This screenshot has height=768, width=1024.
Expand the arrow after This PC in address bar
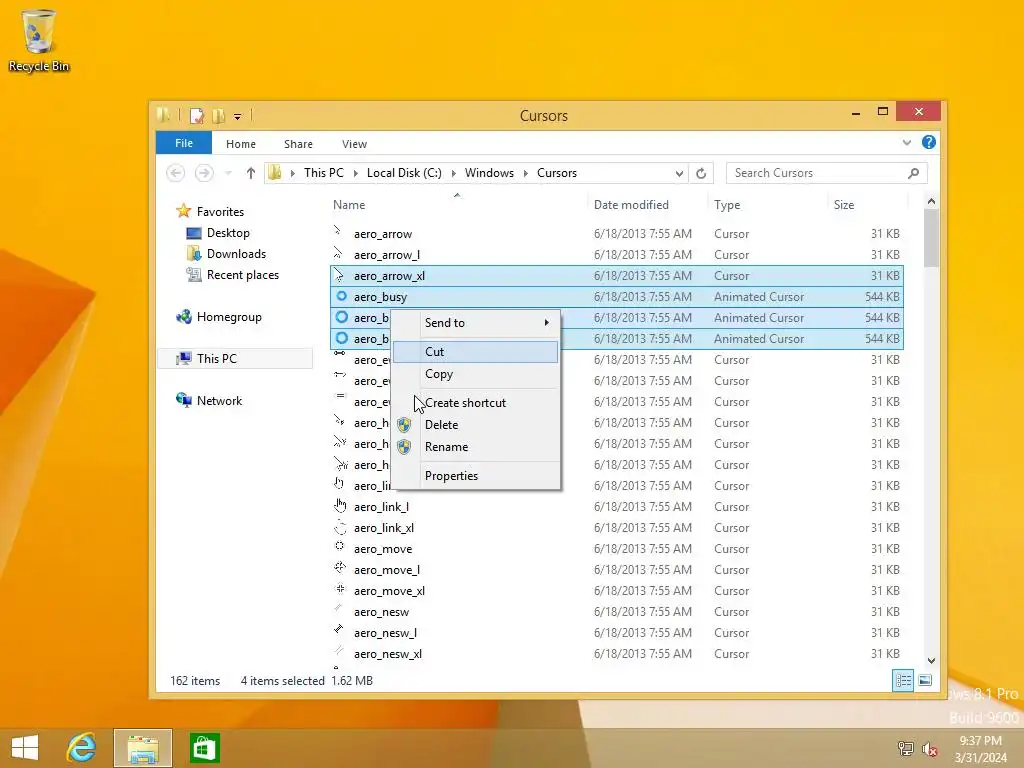tap(355, 173)
